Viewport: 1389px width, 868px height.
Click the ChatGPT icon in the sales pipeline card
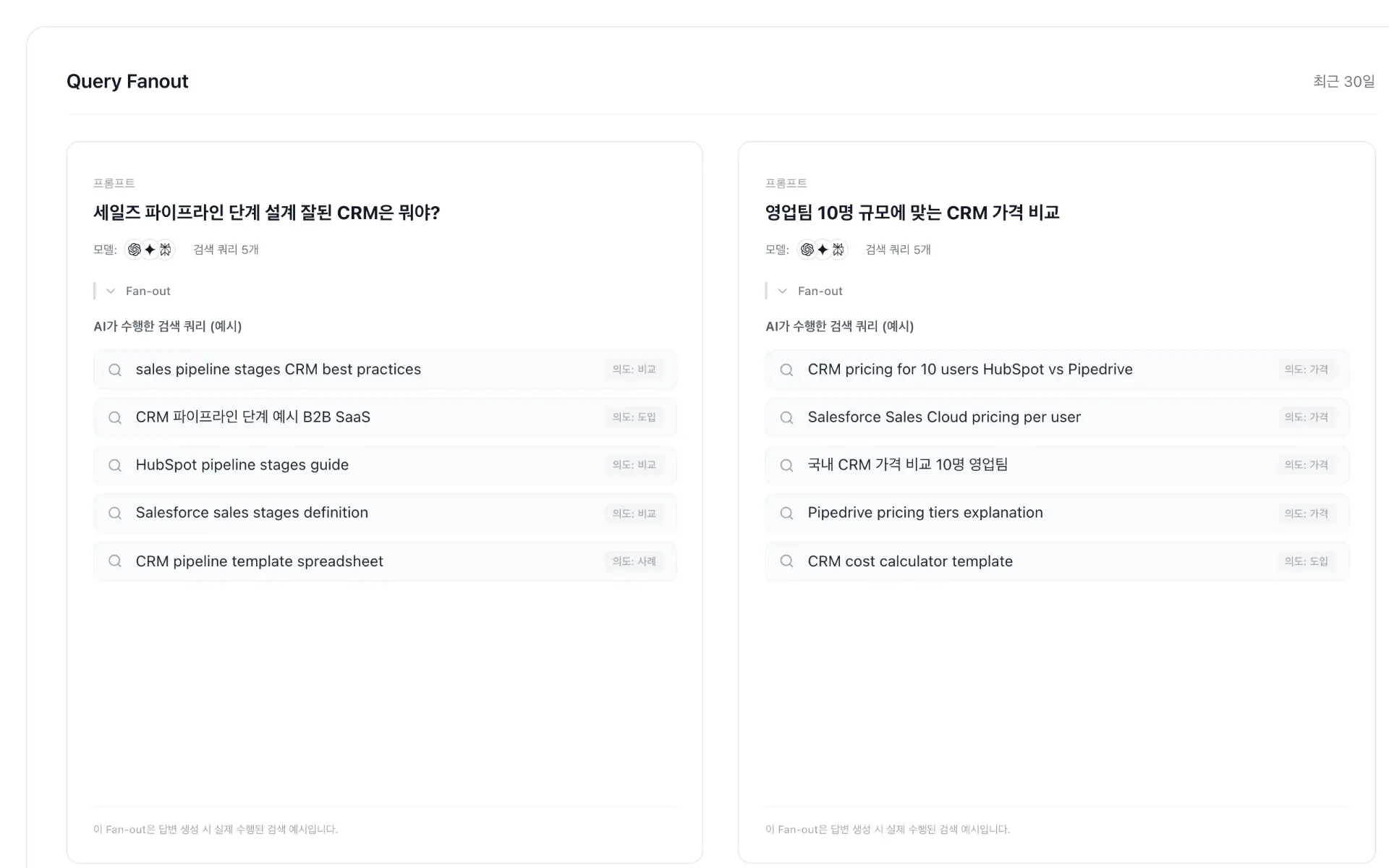(135, 250)
